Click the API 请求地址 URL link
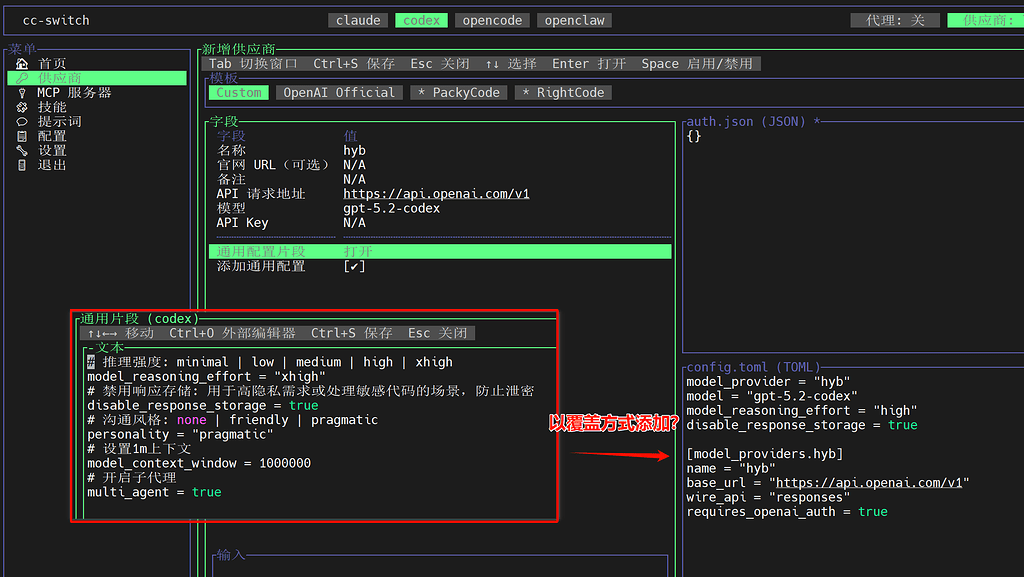 436,194
